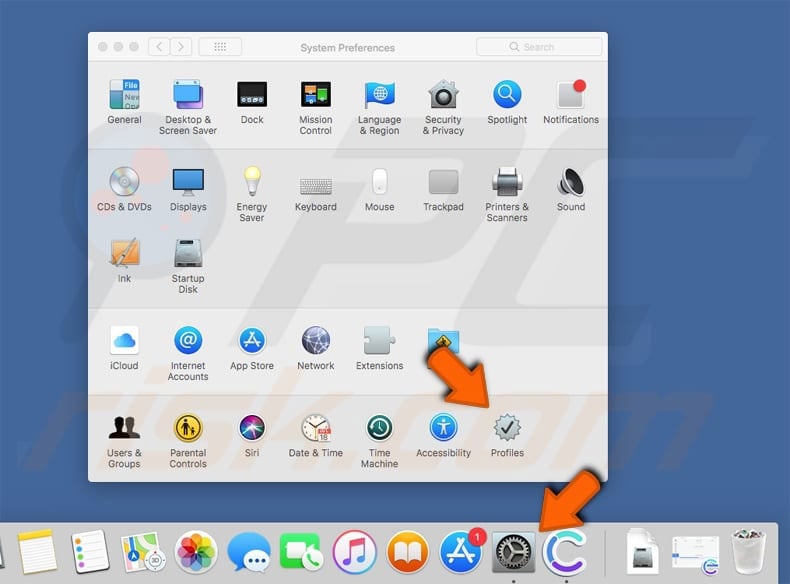Open Network preferences
790x584 pixels.
(316, 340)
